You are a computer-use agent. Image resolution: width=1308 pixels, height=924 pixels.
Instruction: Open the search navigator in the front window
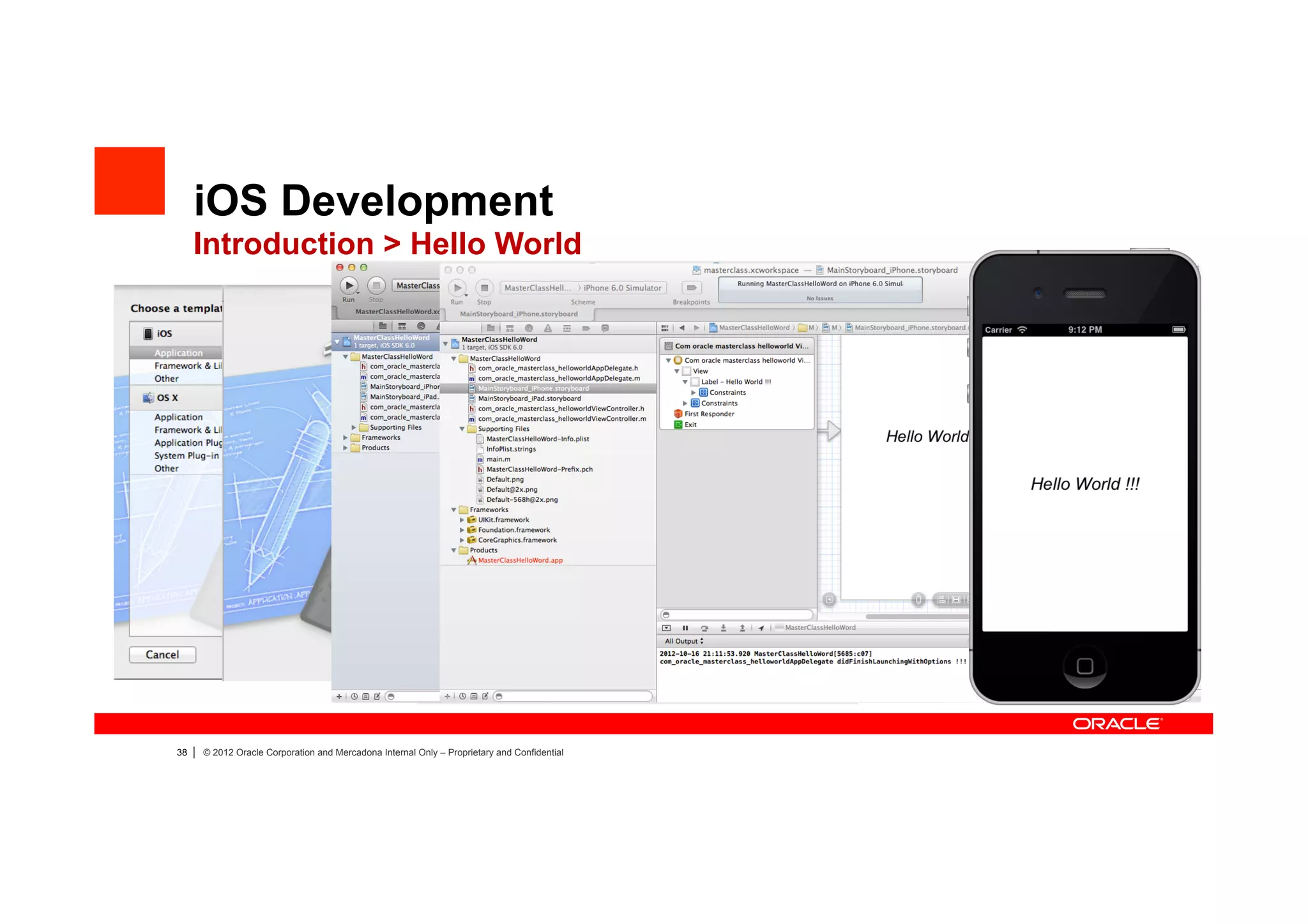(x=529, y=328)
